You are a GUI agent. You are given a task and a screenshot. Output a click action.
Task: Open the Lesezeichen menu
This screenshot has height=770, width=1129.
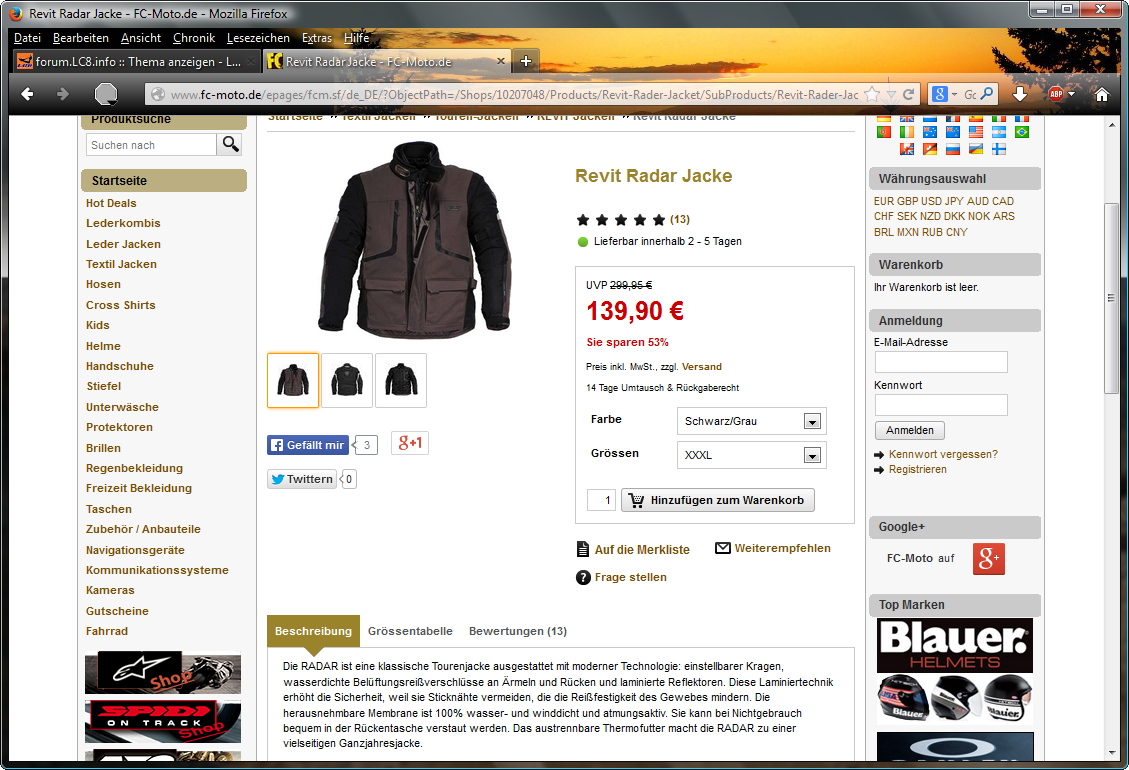point(258,38)
